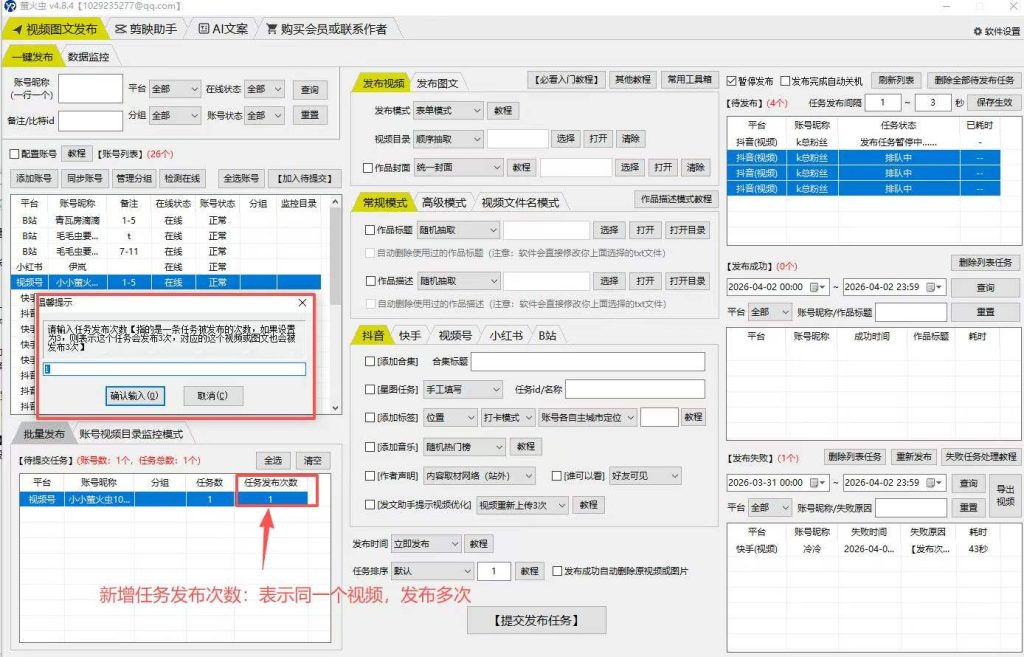
Task: Select the 小红书 platform tab
Action: click(506, 335)
